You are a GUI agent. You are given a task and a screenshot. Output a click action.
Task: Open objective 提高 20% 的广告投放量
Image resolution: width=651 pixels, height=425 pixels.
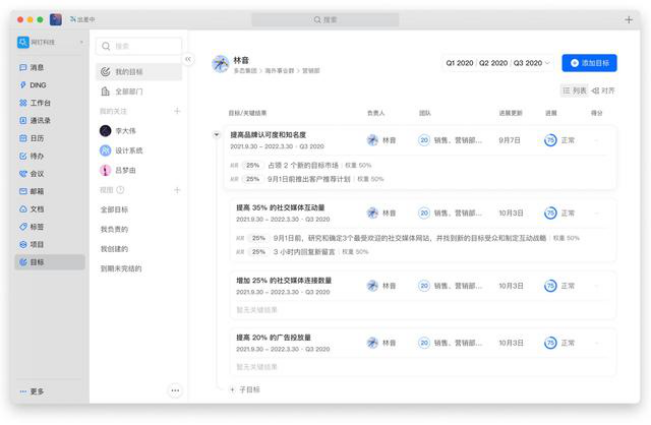click(x=273, y=337)
